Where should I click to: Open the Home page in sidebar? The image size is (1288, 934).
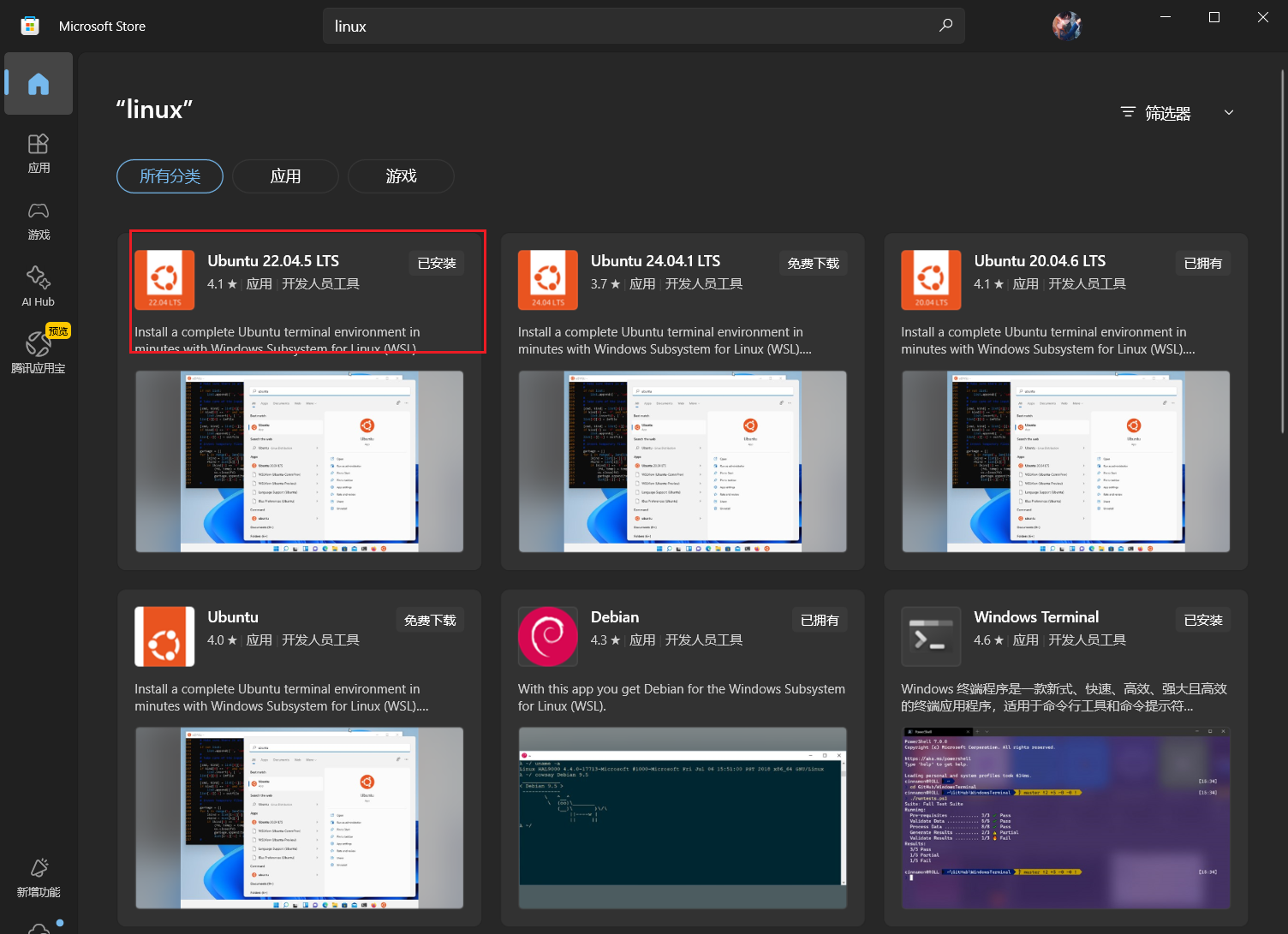[x=39, y=84]
